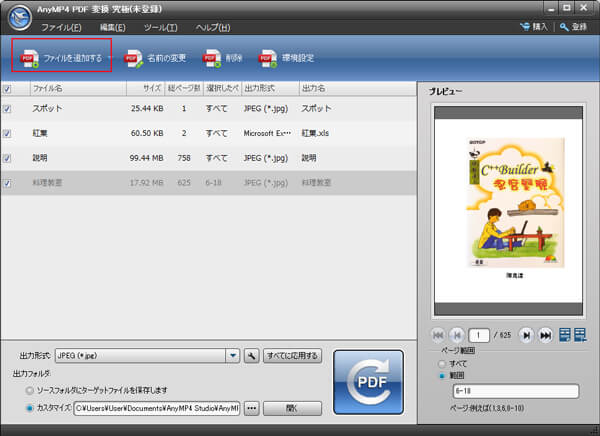Open the ツール(T) menu

pyautogui.click(x=160, y=27)
